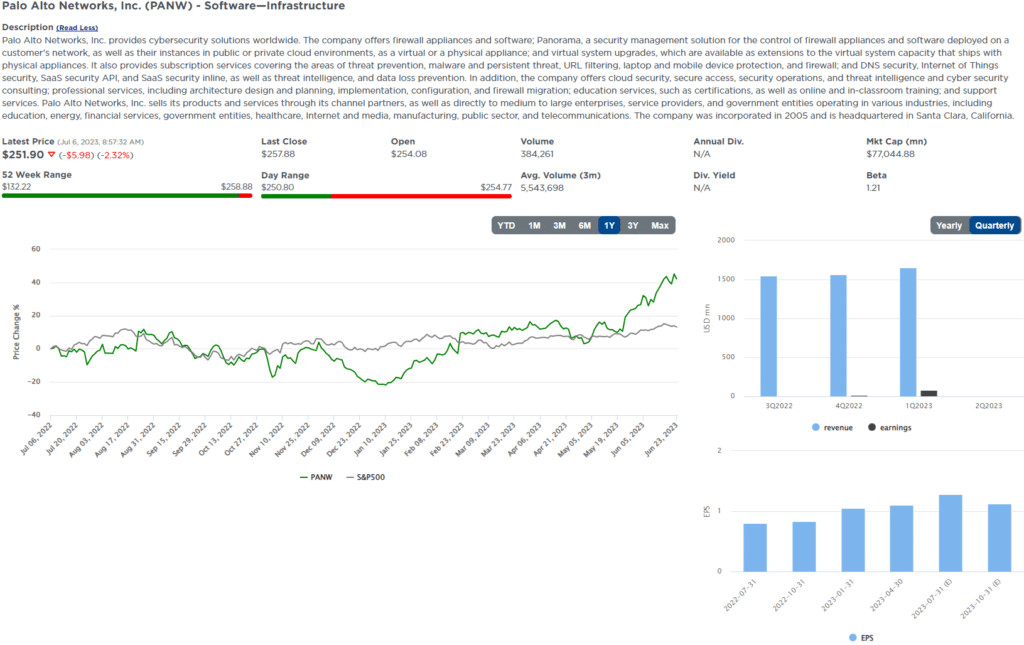Click the red down-triangle price icon
The image size is (1024, 645).
tap(52, 155)
